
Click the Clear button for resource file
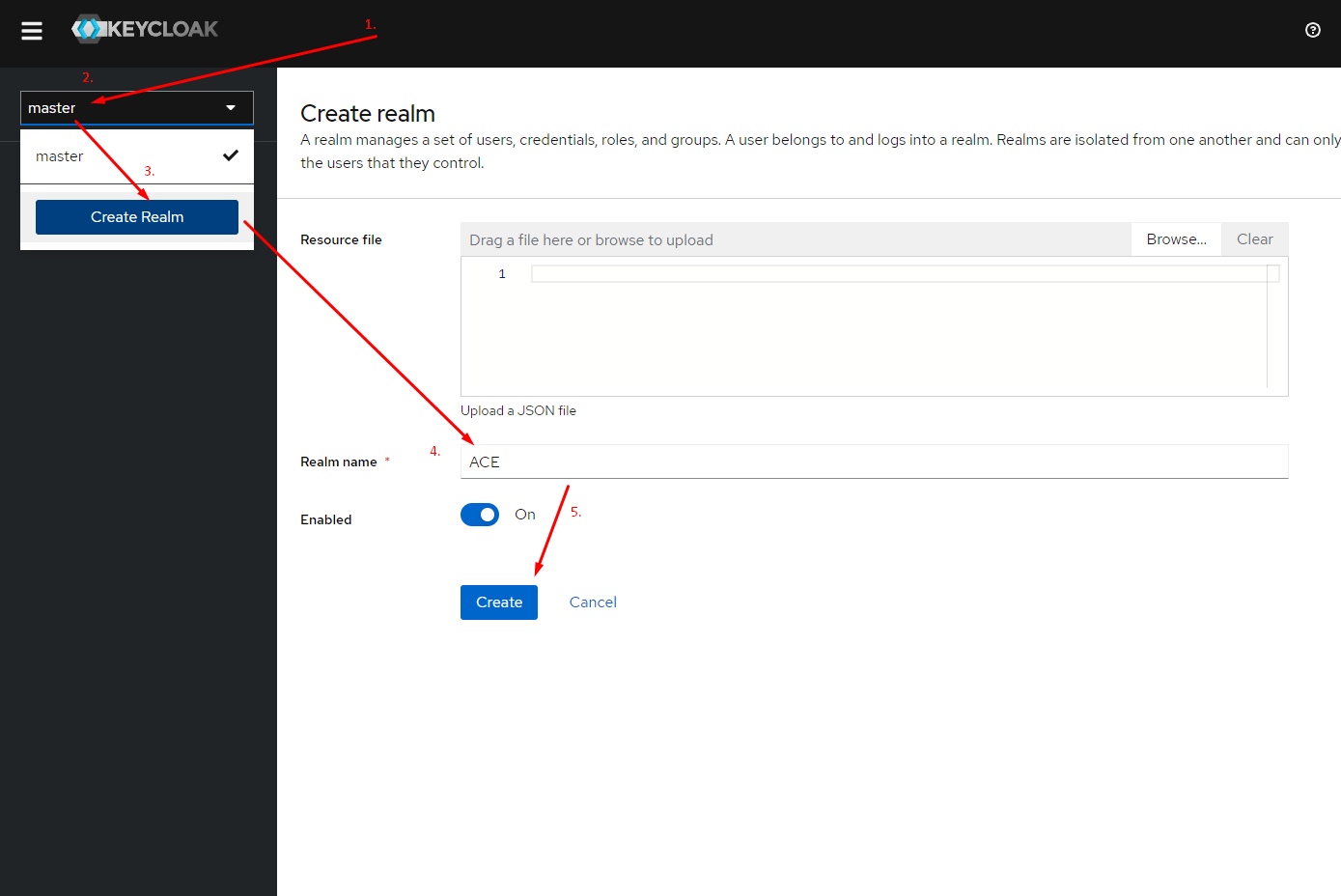[x=1254, y=239]
